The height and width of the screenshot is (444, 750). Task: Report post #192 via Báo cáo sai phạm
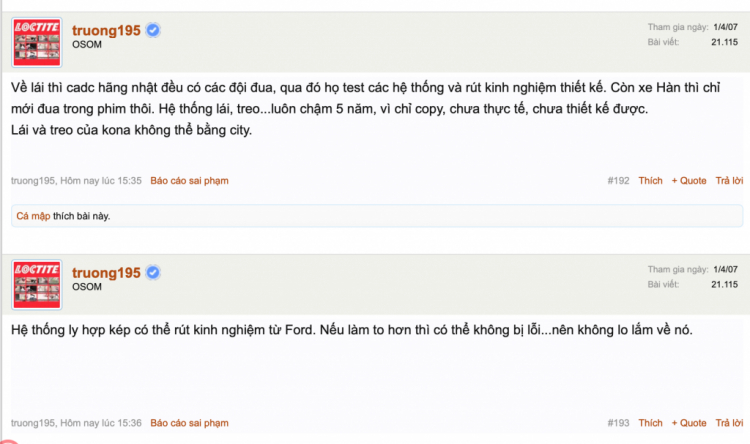pyautogui.click(x=189, y=181)
